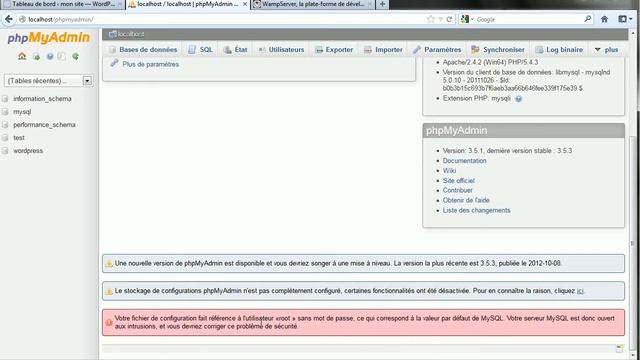The width and height of the screenshot is (640, 360).
Task: Click the SQL documentation icon in sidebar
Action: tap(62, 57)
